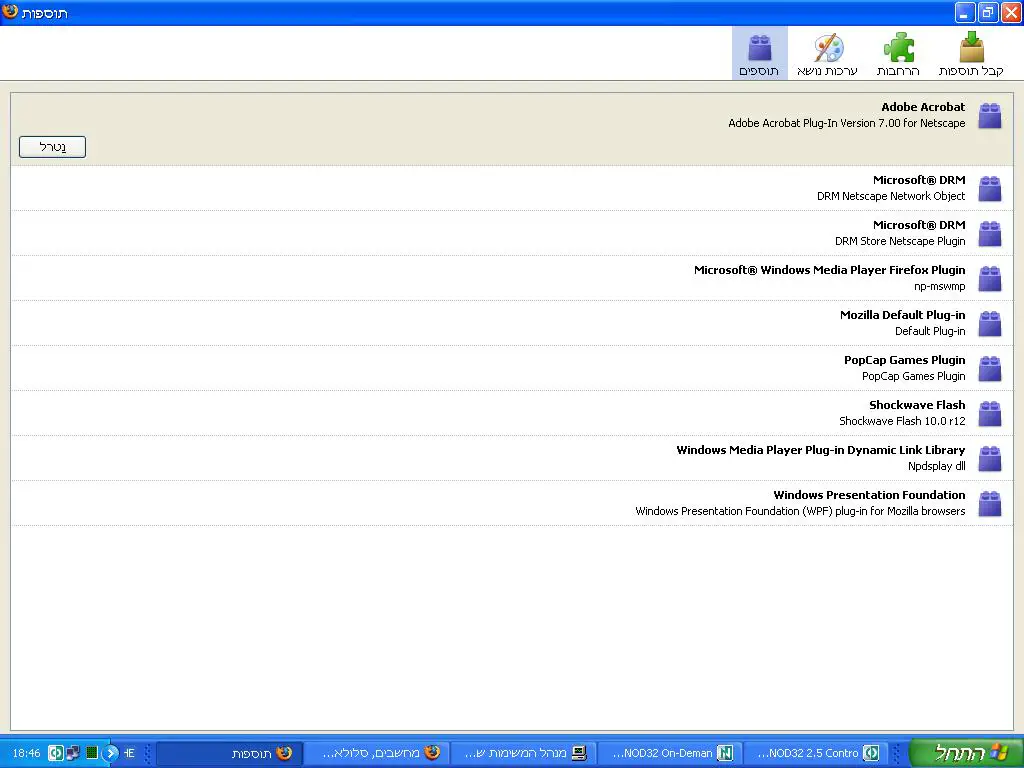Screen dimensions: 1024x768
Task: Switch to the Firefox מחשבים, סלולא taskbar window
Action: coord(376,753)
